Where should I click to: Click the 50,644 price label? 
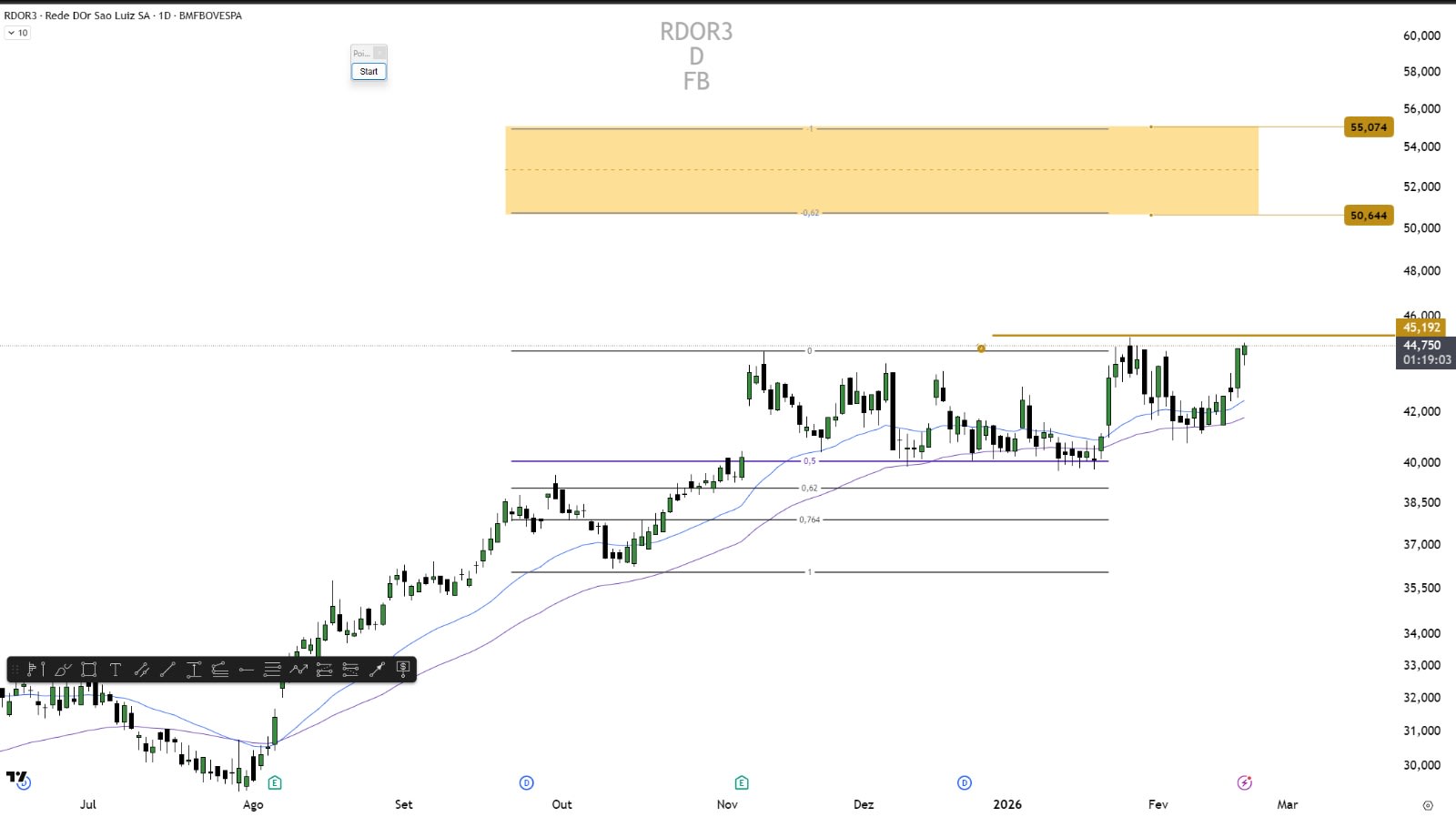1369,216
